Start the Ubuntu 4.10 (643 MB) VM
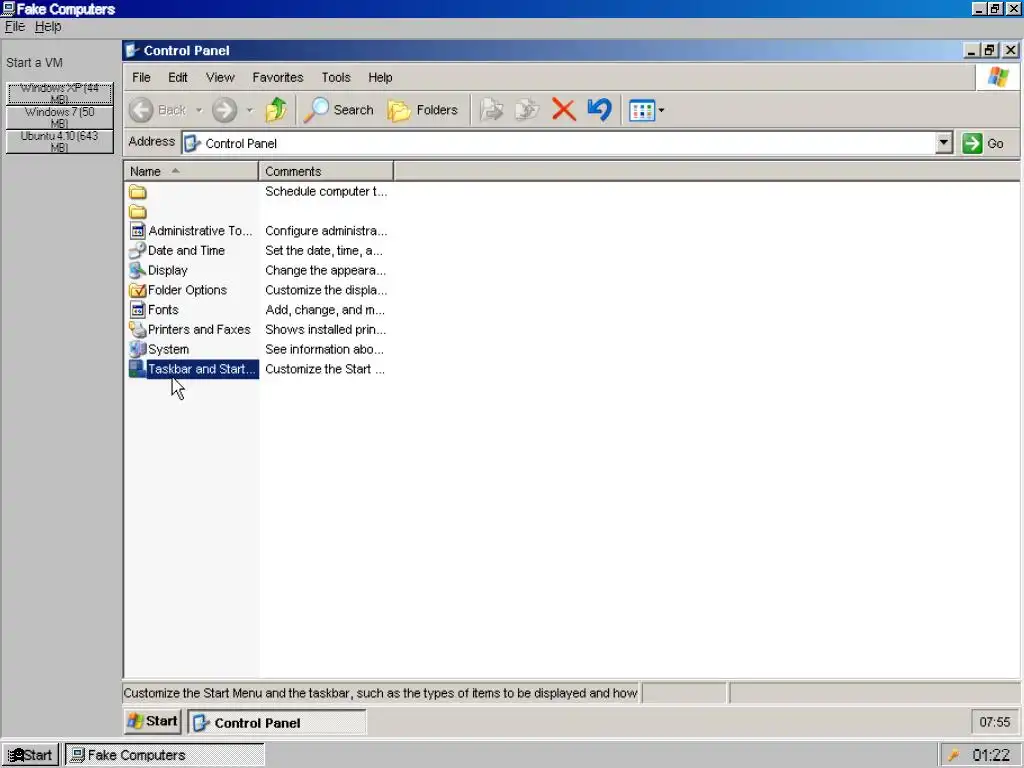Image resolution: width=1024 pixels, height=768 pixels. coord(59,142)
